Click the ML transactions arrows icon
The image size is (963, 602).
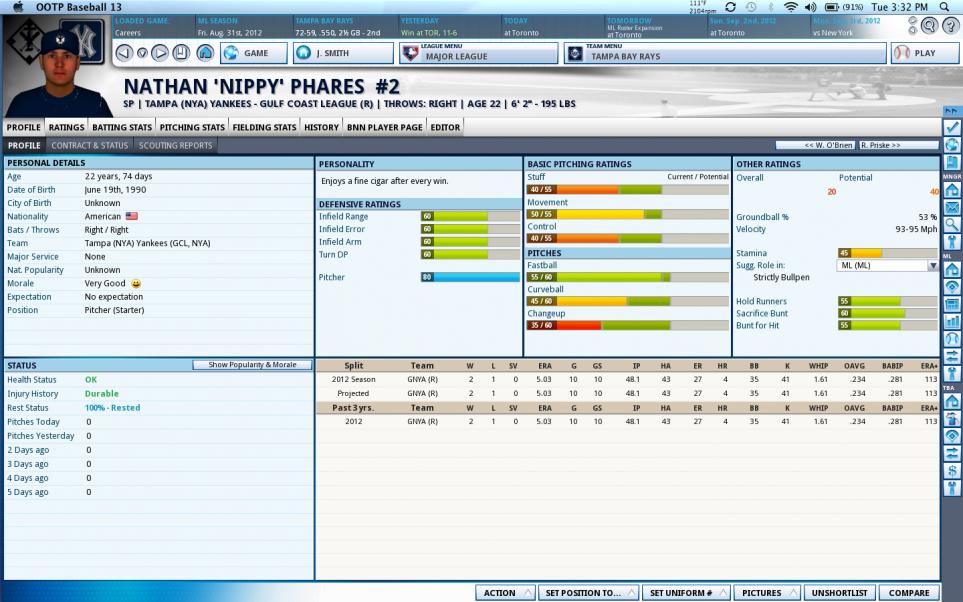952,356
